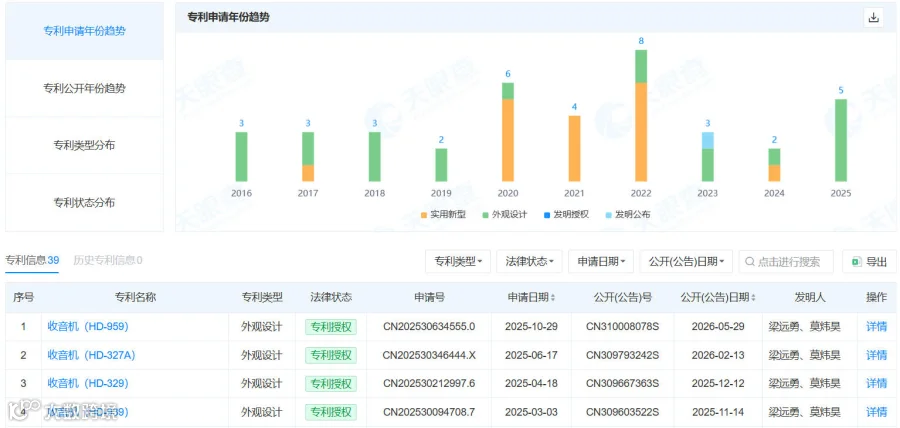Sort by 申请日期 column arrows

[553, 298]
